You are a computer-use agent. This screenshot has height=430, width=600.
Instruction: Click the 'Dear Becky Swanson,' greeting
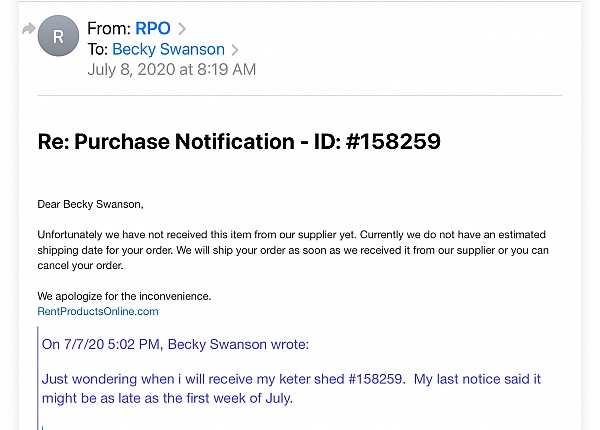(x=90, y=204)
